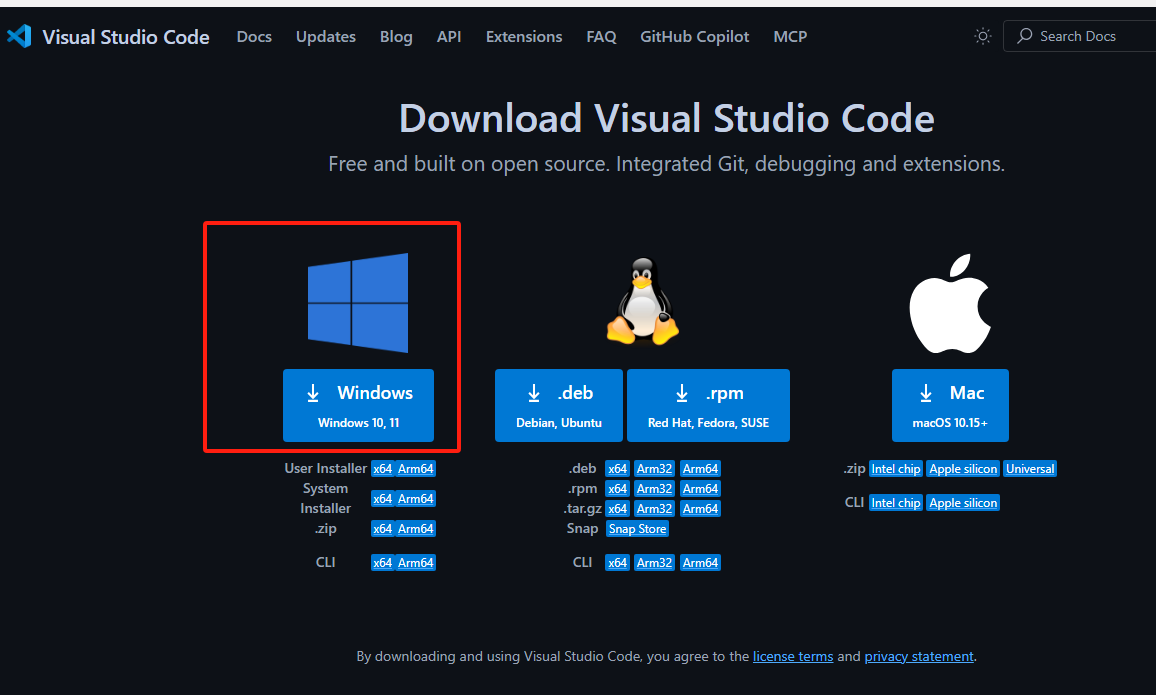The image size is (1156, 695).
Task: Click the search magnifier icon
Action: tap(1025, 36)
